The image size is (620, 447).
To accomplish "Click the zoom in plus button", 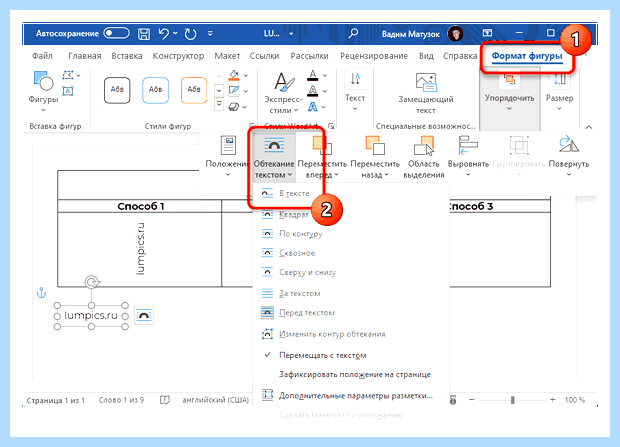I will (552, 400).
